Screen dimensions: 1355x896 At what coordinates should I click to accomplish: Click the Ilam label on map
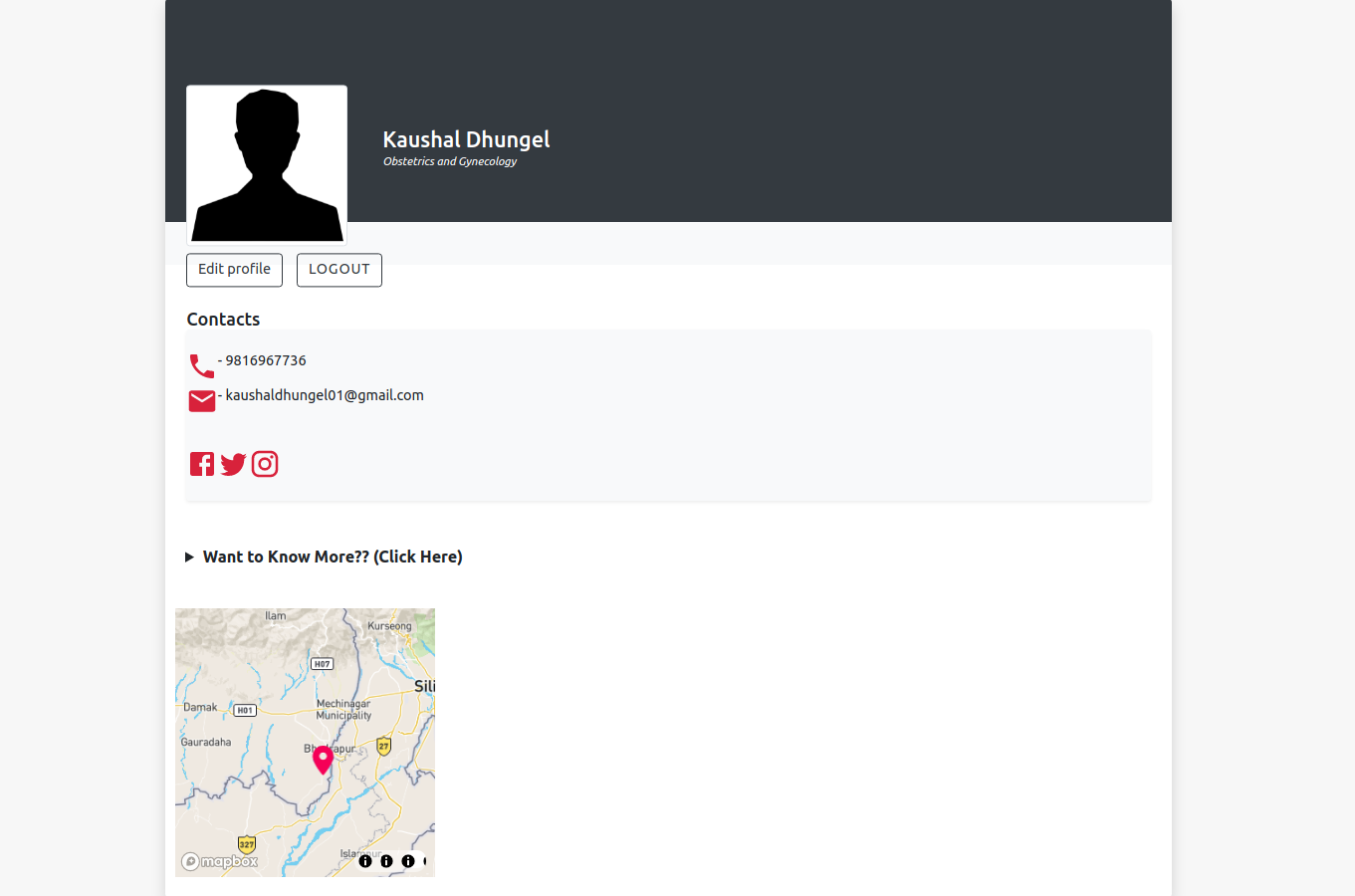pyautogui.click(x=276, y=616)
